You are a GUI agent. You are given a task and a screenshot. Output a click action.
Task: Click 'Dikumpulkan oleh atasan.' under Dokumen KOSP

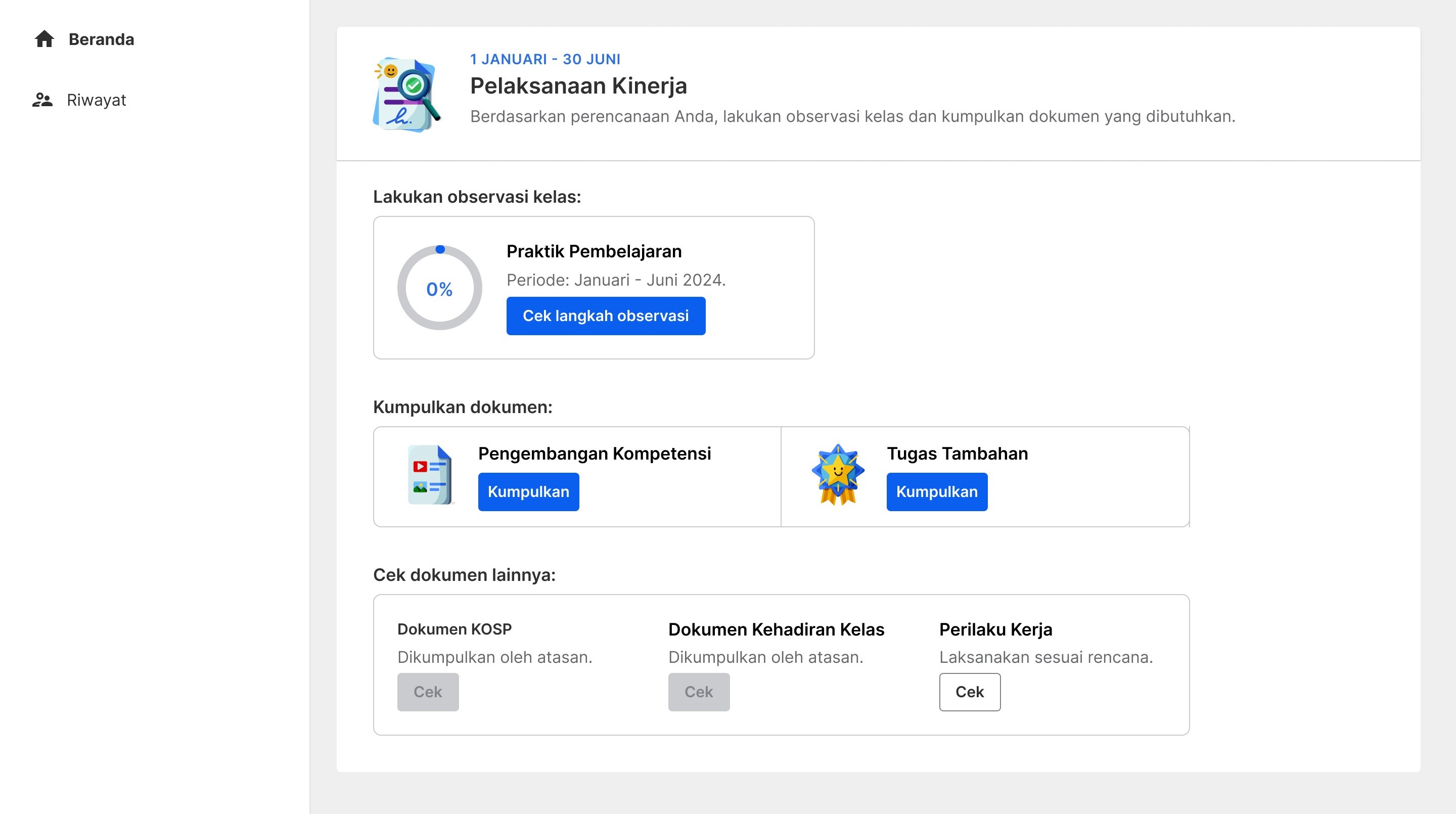coord(495,657)
